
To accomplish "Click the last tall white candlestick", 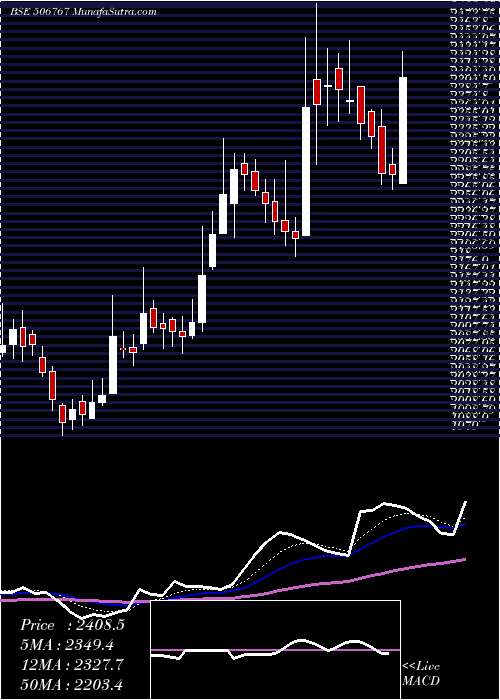I will click(403, 130).
